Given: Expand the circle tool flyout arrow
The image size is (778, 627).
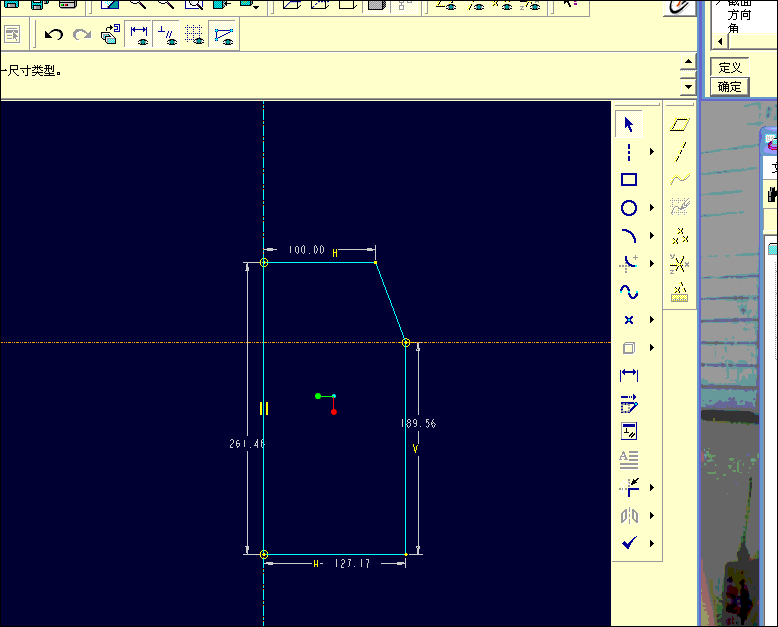Looking at the screenshot, I should (x=652, y=208).
